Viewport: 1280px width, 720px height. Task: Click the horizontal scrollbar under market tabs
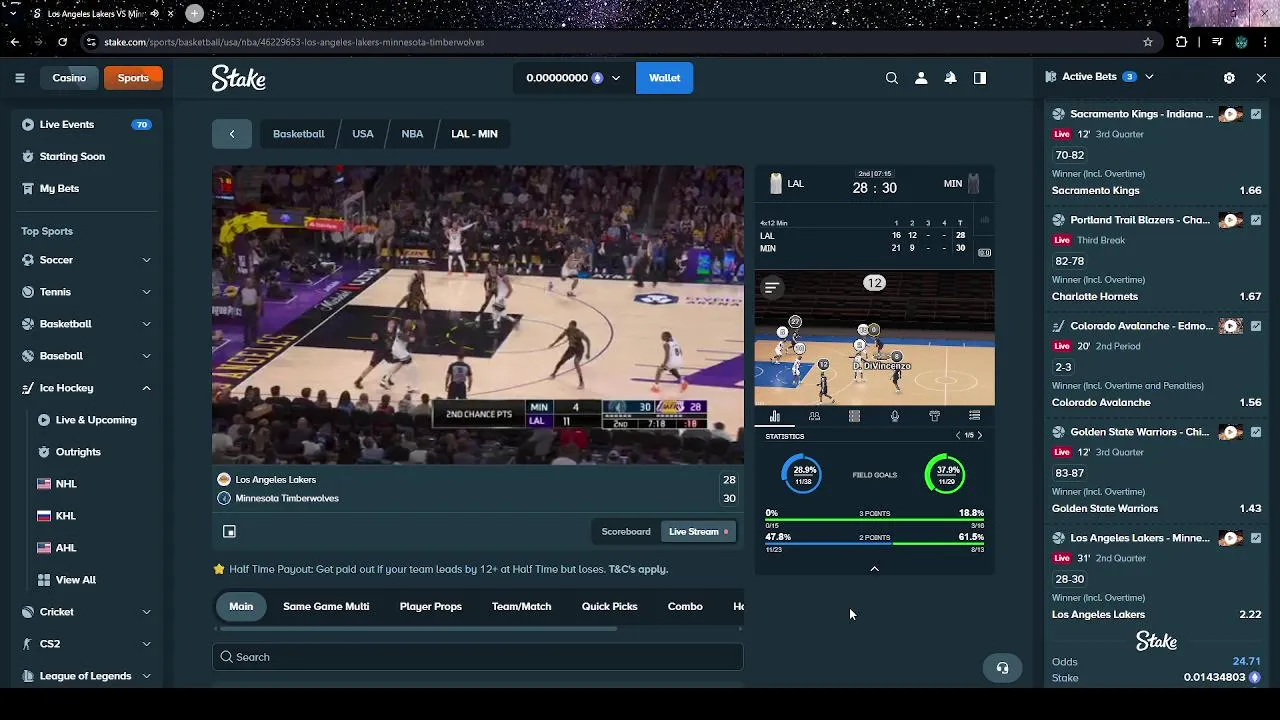(x=418, y=629)
